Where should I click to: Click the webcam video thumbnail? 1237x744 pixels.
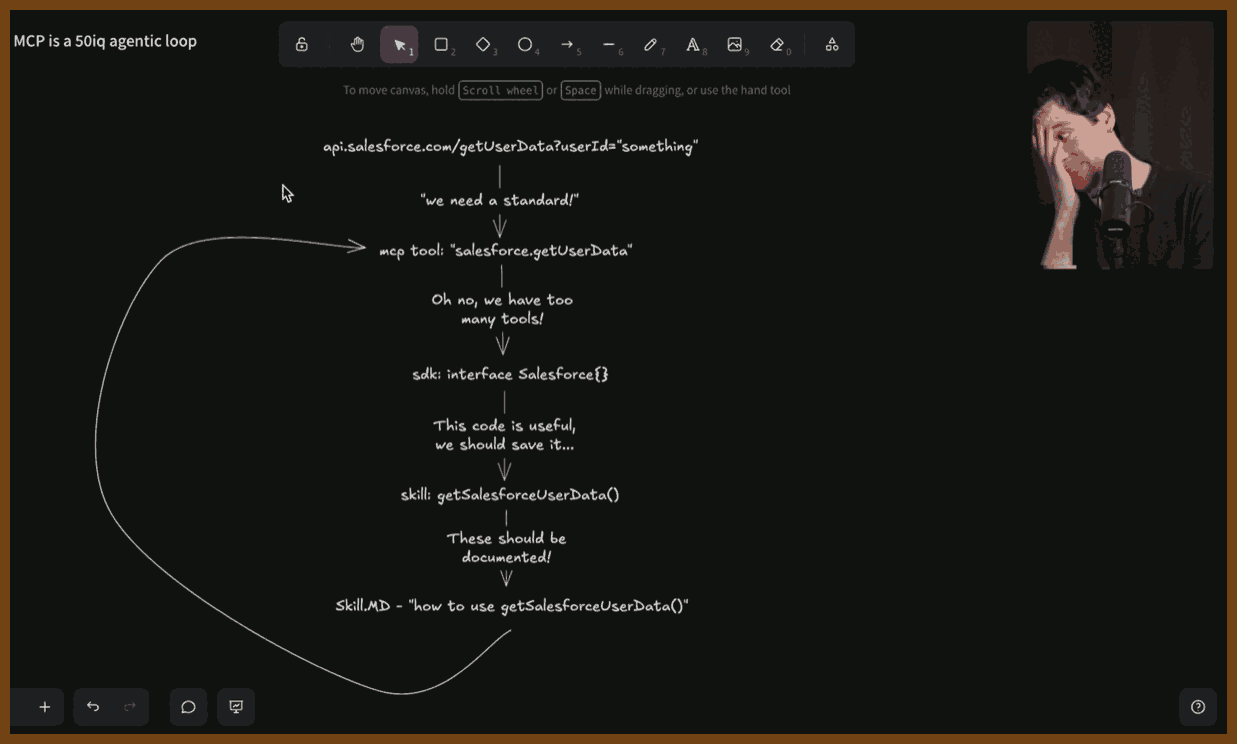click(x=1120, y=146)
